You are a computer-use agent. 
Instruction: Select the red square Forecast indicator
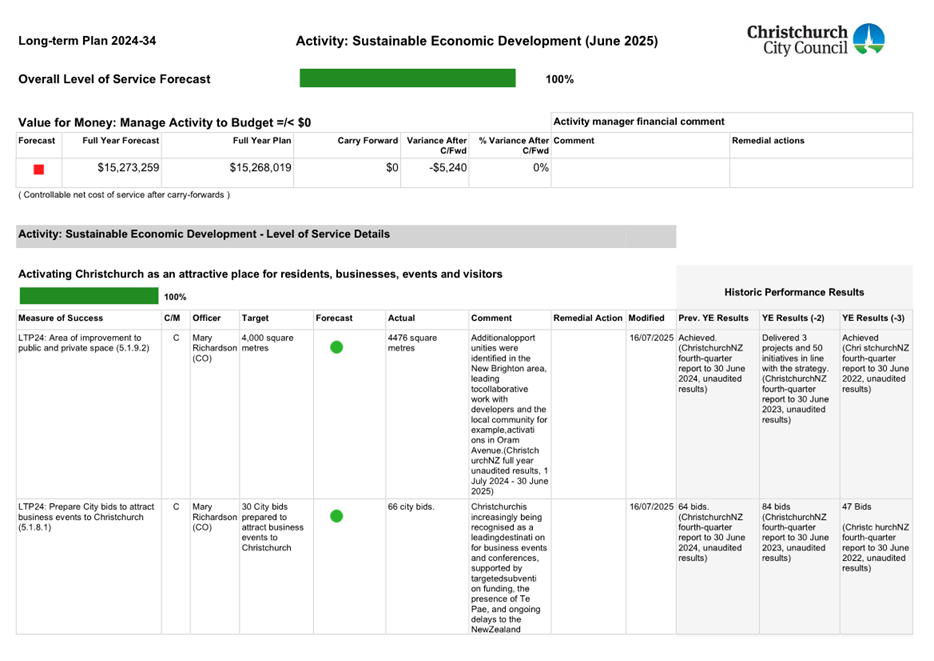(x=37, y=169)
